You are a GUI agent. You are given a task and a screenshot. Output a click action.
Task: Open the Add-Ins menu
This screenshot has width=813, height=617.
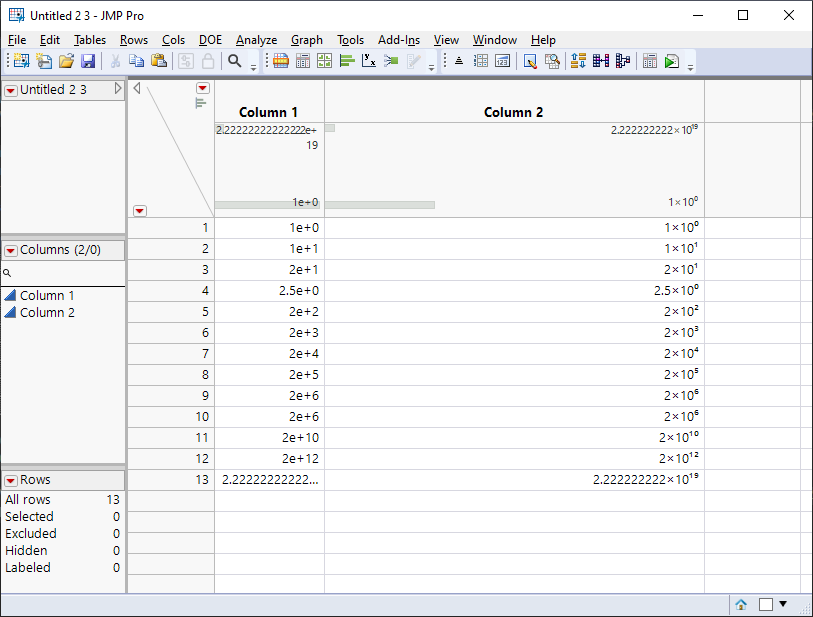tap(399, 40)
